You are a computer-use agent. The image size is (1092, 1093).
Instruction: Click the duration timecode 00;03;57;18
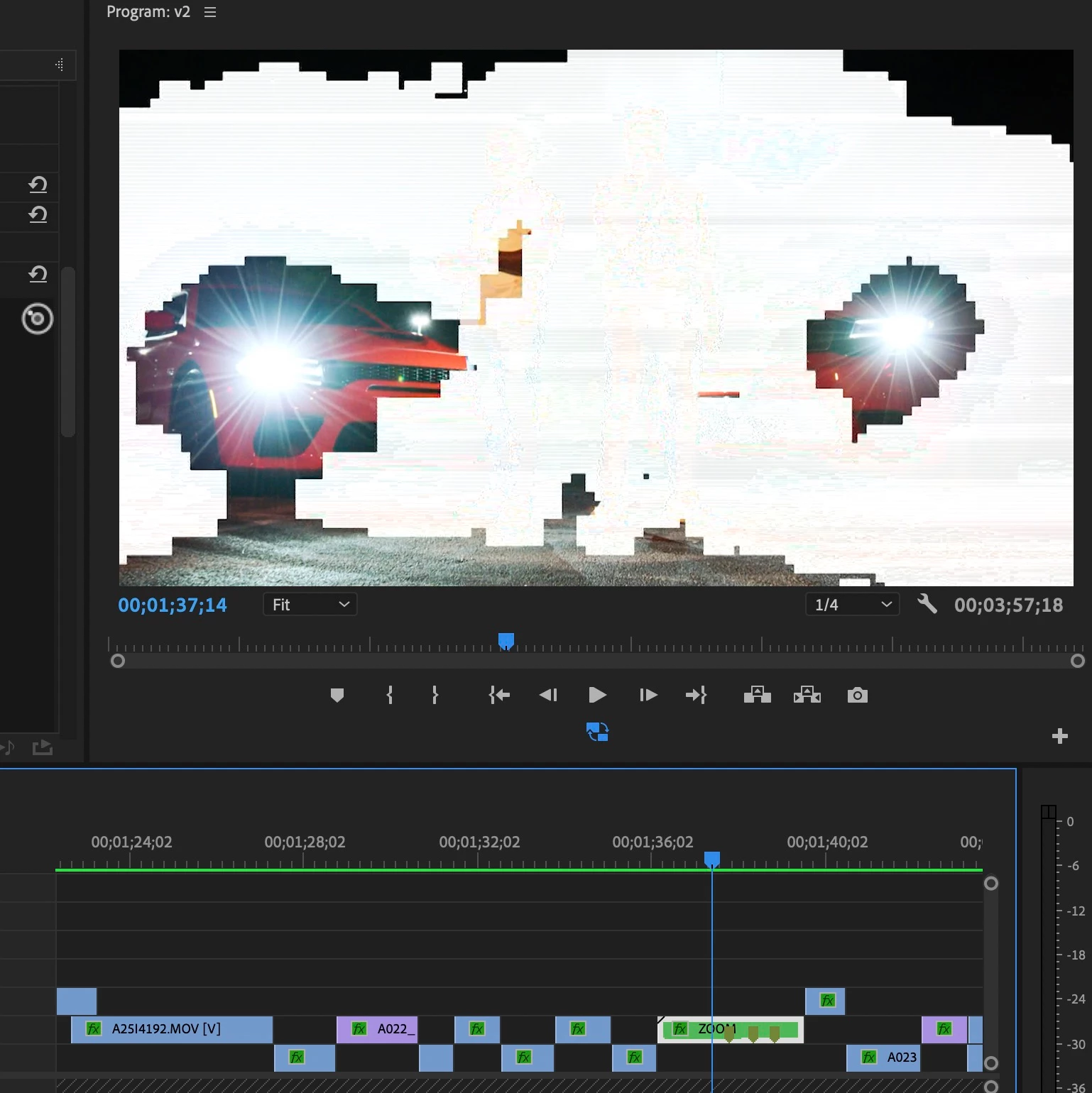click(x=1008, y=605)
